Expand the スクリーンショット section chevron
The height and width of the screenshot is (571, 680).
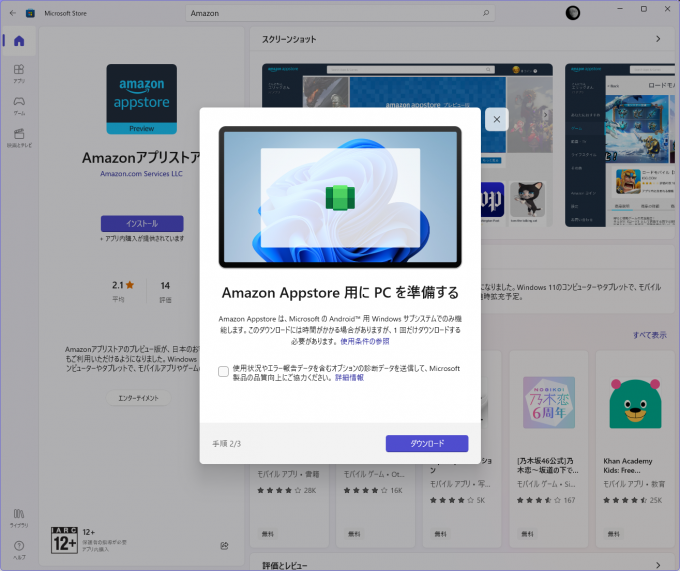658,39
